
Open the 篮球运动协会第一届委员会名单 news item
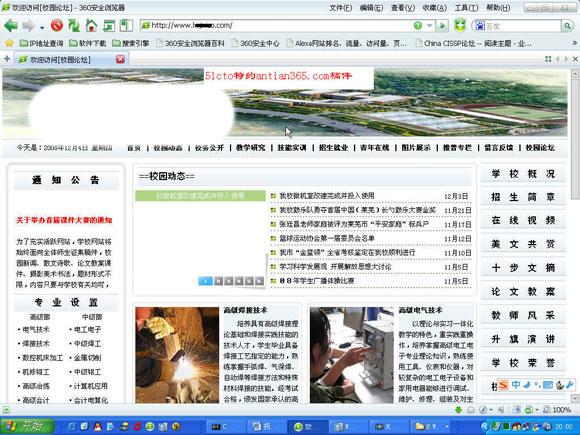coord(327,239)
